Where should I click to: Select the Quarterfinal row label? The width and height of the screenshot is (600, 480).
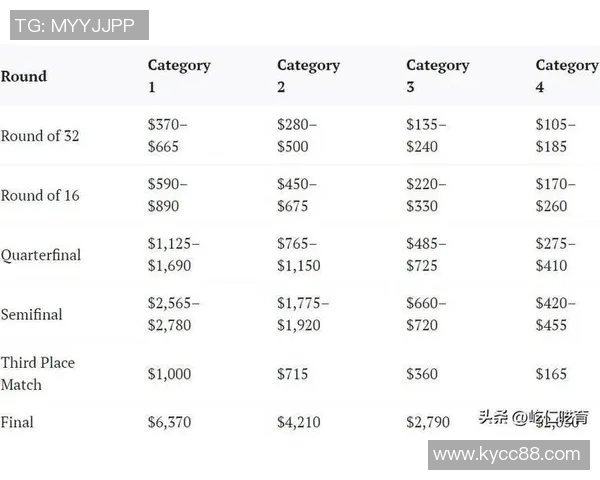41,254
